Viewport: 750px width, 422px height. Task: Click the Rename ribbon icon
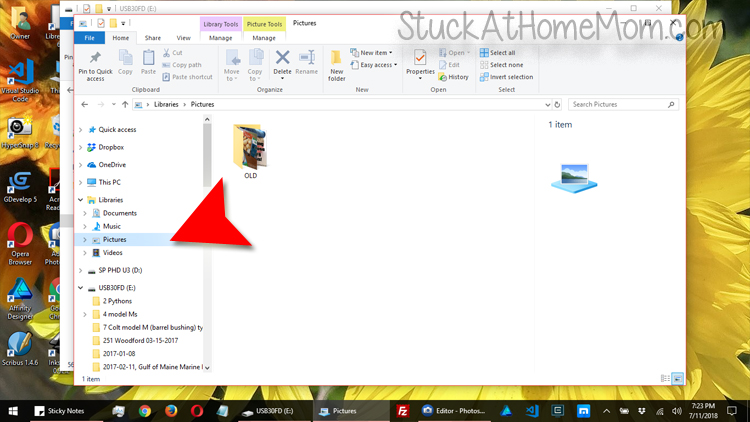click(x=307, y=57)
